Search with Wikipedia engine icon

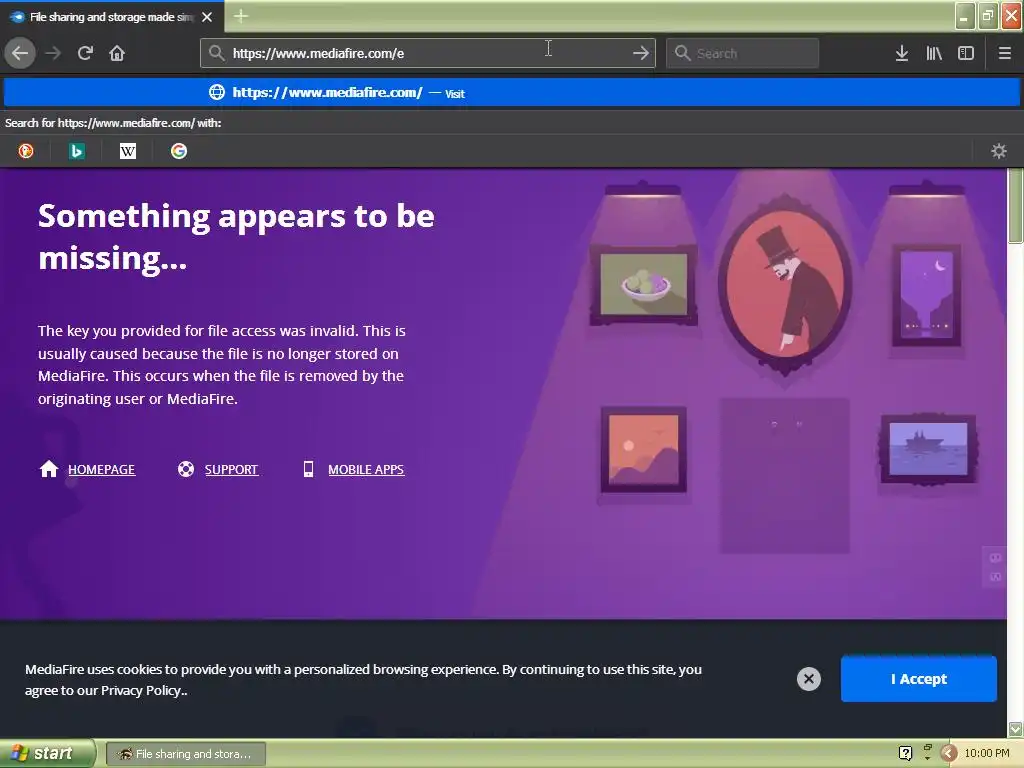(x=127, y=151)
